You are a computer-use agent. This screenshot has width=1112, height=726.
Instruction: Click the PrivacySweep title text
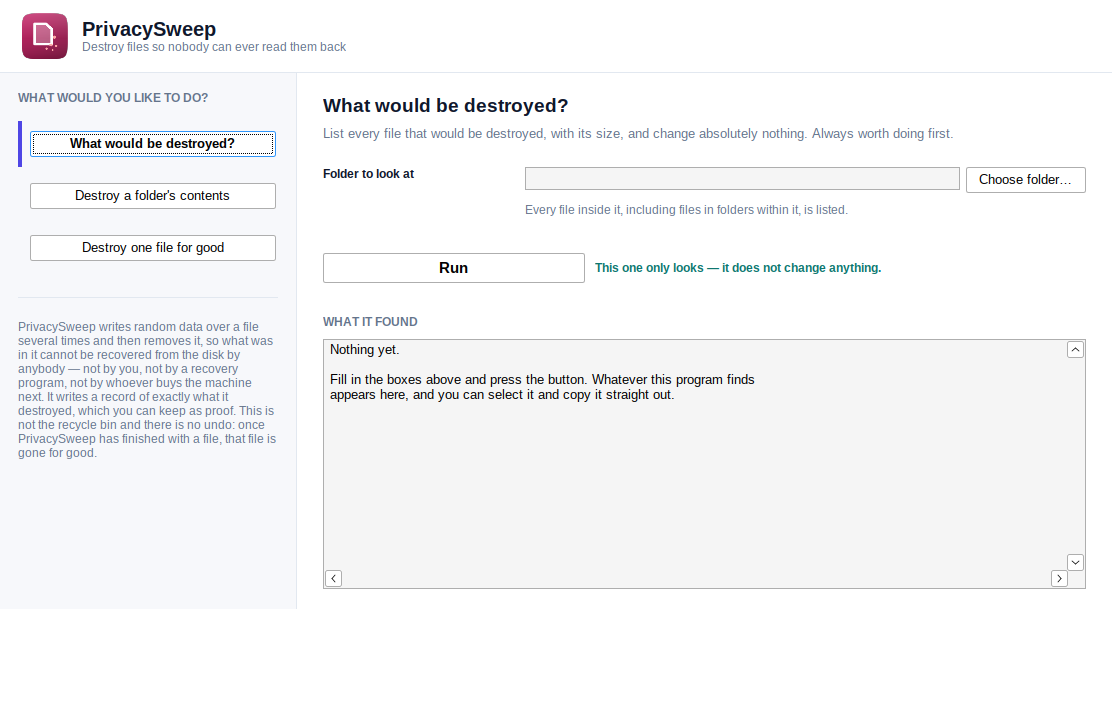point(149,29)
